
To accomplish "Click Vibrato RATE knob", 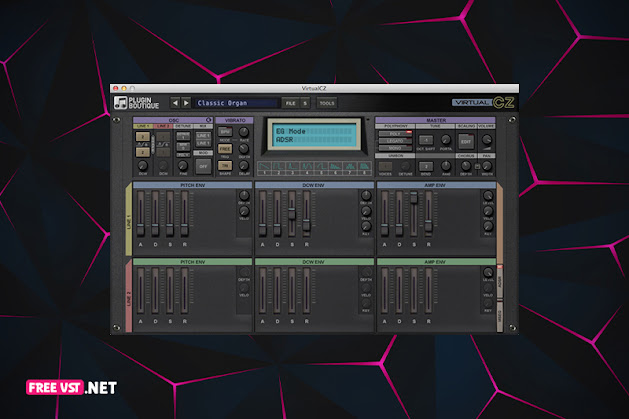I will pos(244,132).
